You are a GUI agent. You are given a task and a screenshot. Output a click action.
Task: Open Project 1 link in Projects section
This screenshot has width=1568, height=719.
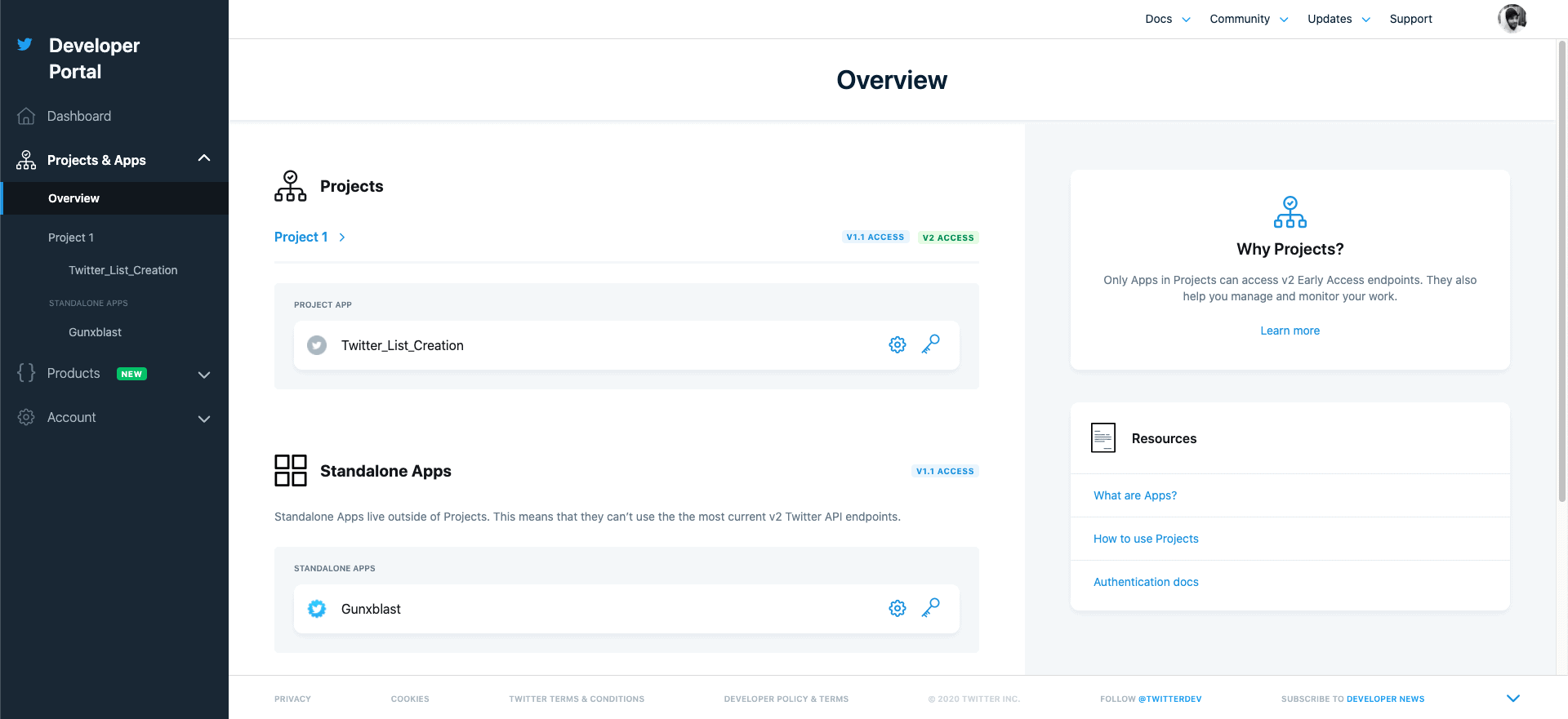coord(301,237)
